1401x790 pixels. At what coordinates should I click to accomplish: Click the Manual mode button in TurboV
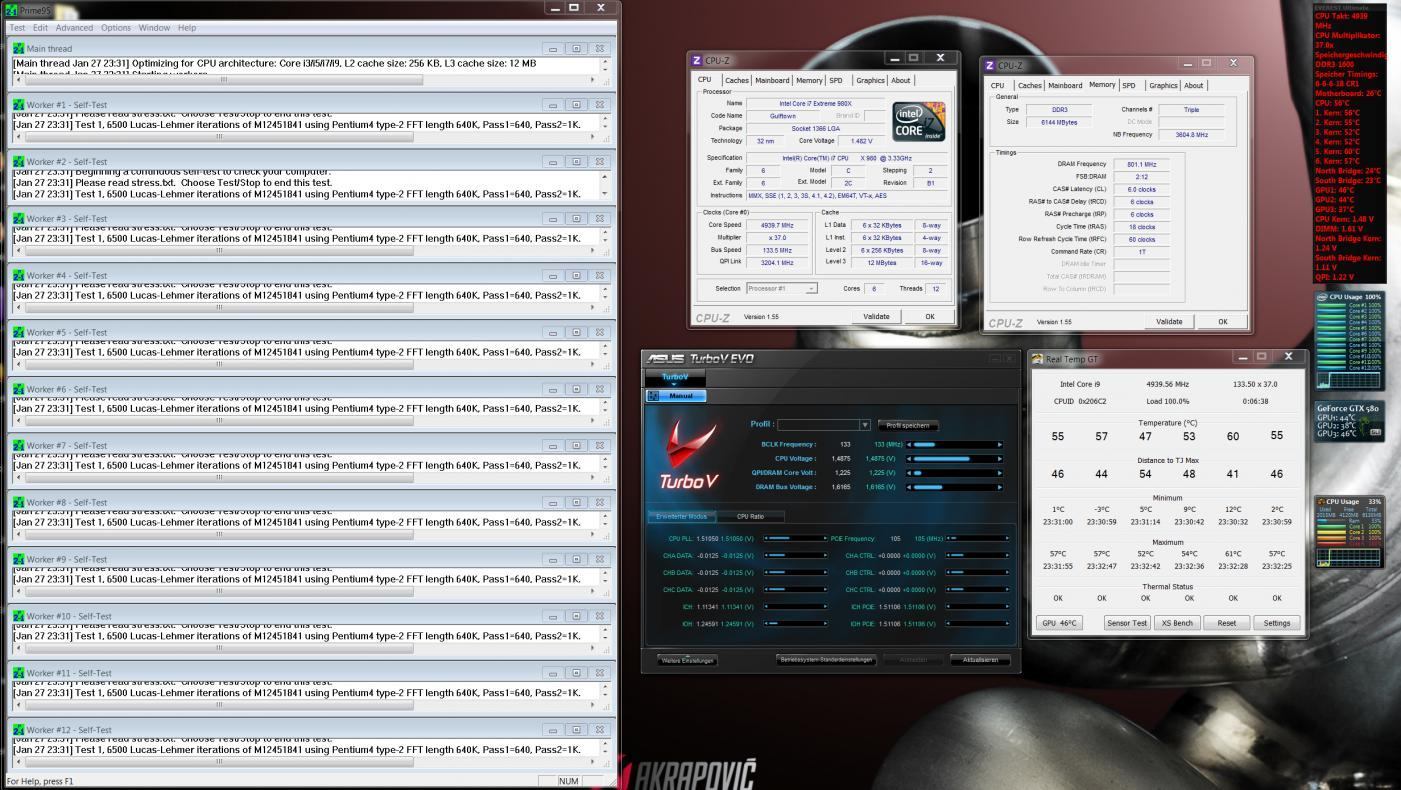[678, 396]
